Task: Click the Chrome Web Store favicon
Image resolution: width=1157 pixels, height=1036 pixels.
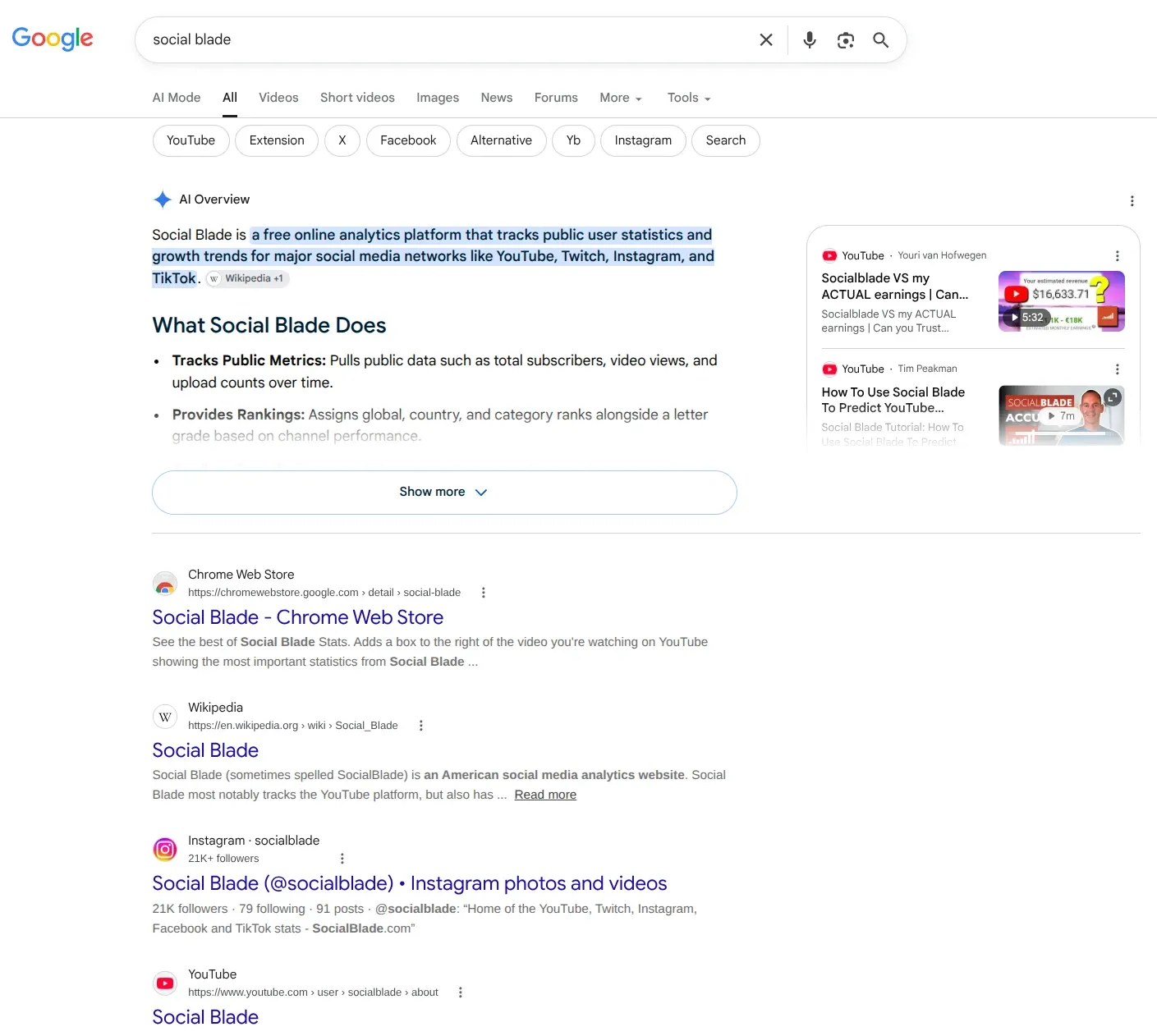Action: tap(165, 584)
